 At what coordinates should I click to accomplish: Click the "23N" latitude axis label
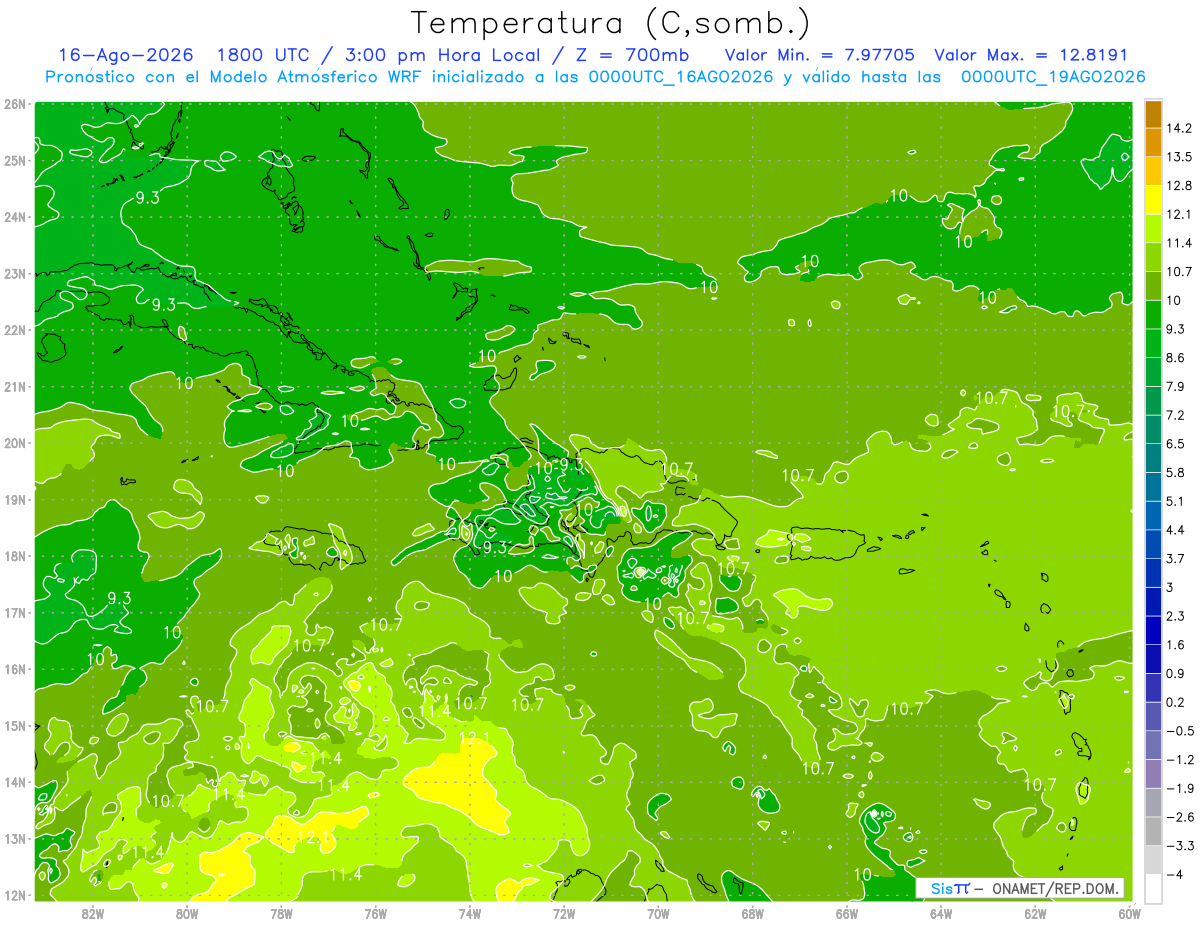click(15, 273)
